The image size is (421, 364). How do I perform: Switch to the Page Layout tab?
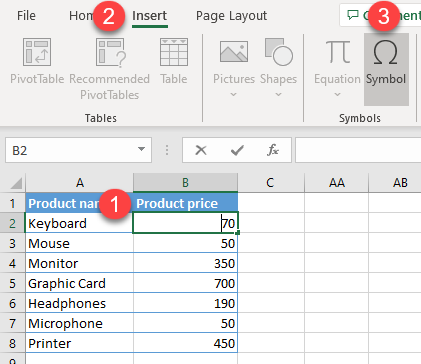pos(231,16)
